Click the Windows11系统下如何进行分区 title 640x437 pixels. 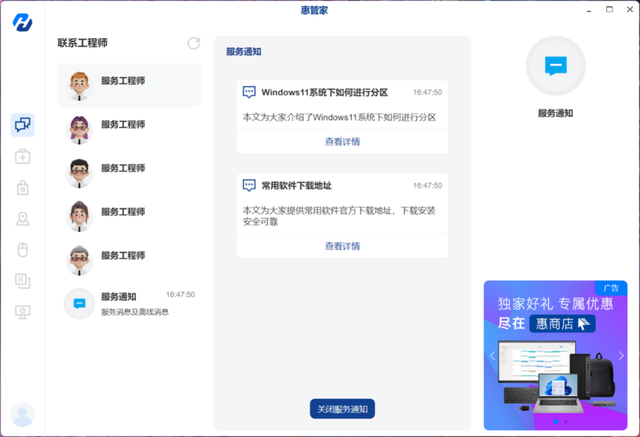point(324,93)
